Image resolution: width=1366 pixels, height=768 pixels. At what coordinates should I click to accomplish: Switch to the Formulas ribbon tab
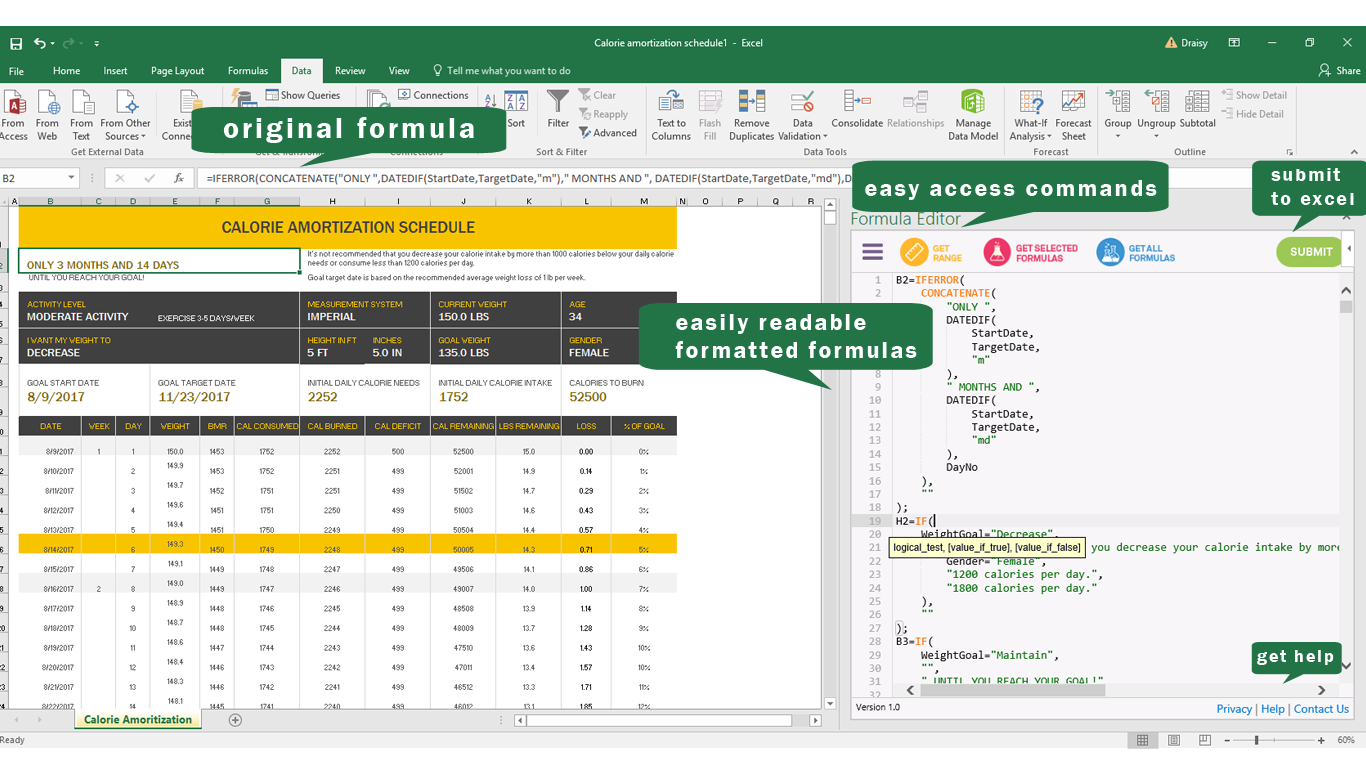point(248,70)
